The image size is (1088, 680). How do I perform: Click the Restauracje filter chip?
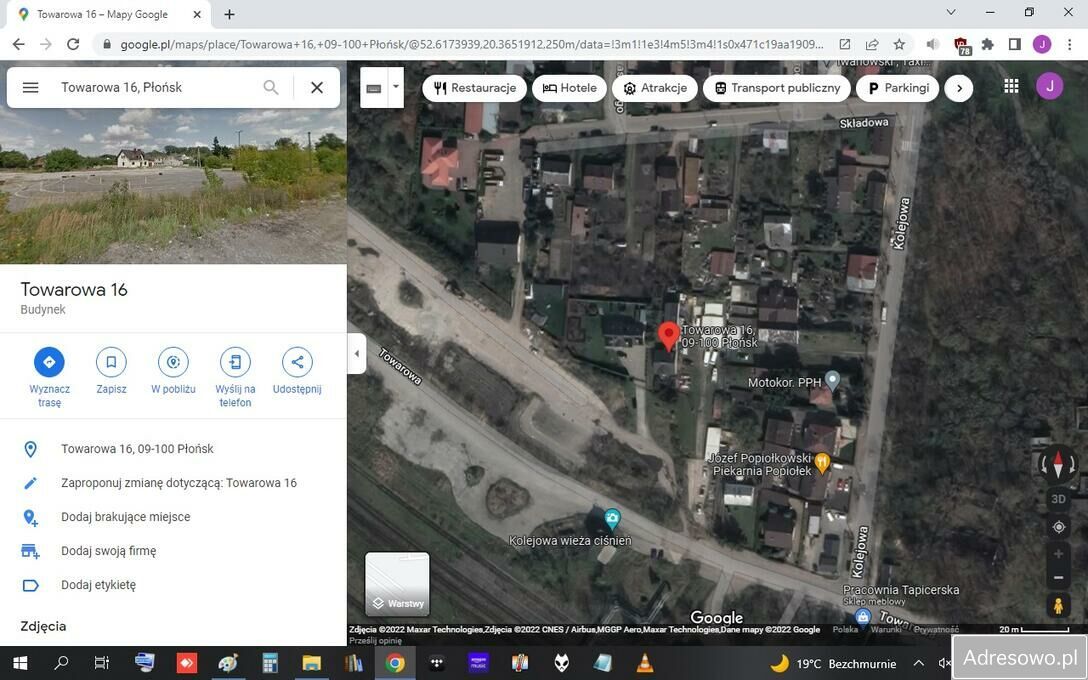[473, 87]
